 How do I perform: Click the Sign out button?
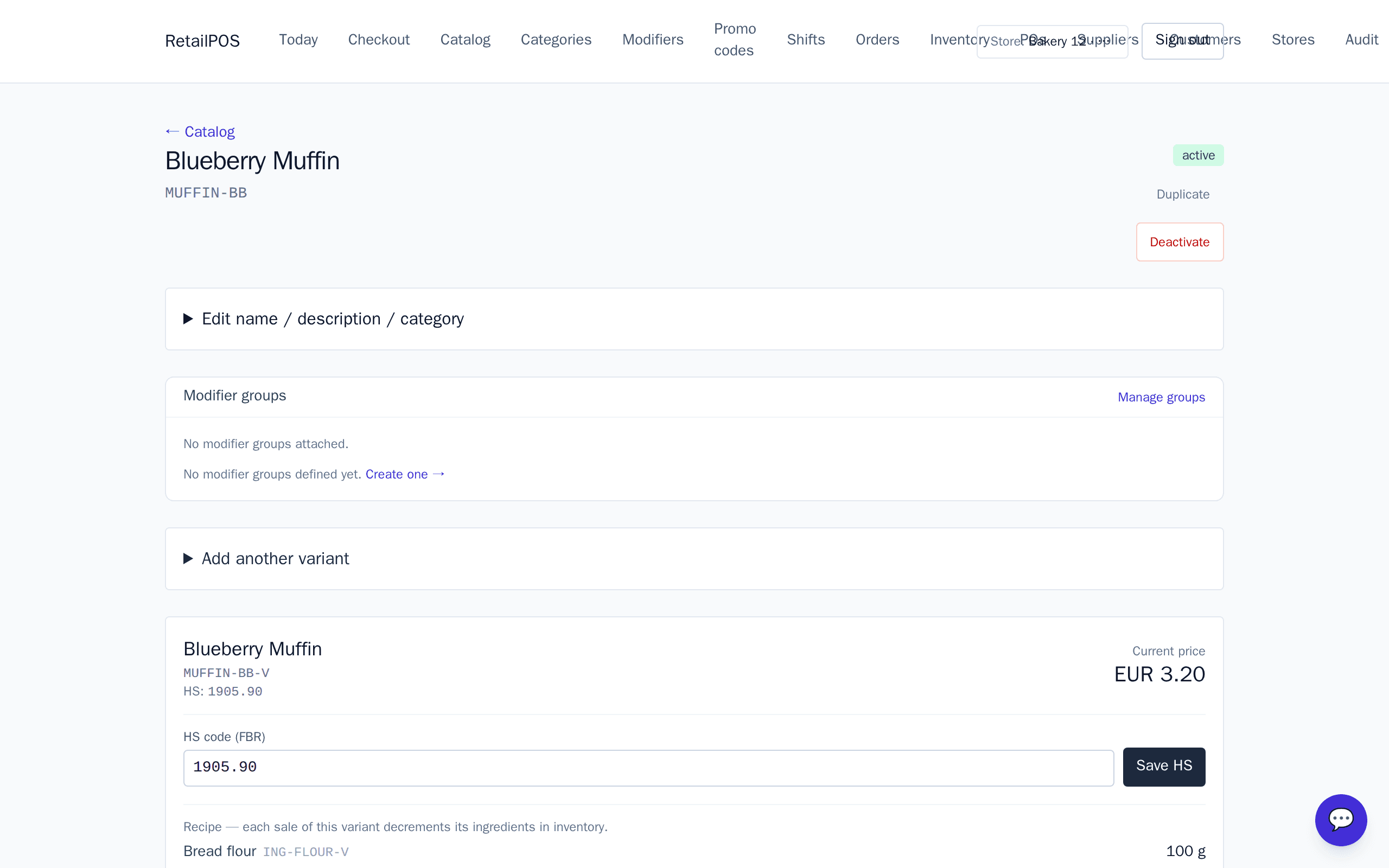click(x=1182, y=41)
